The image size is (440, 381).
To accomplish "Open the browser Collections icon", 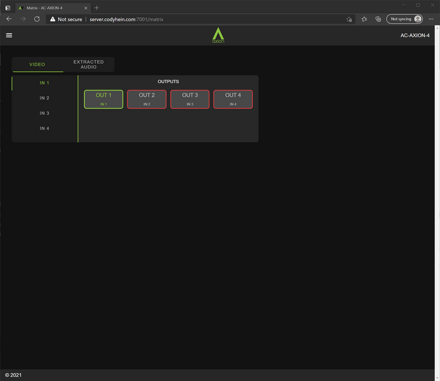I will (x=378, y=19).
